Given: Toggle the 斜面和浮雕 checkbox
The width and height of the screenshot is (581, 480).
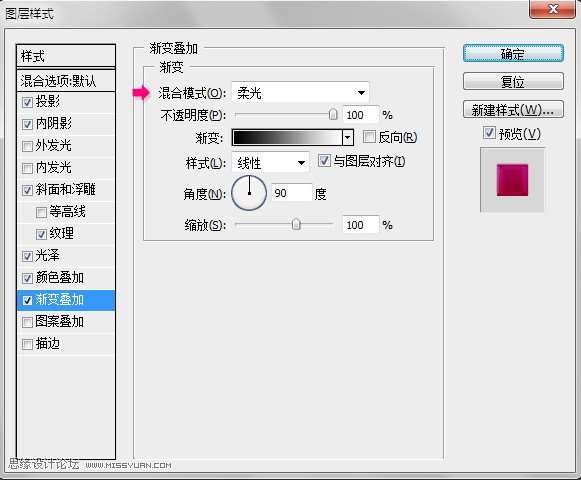Looking at the screenshot, I should point(27,191).
